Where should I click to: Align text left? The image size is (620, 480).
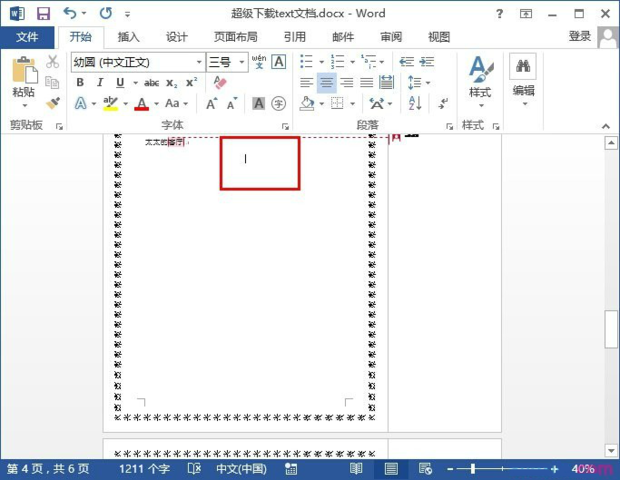tap(306, 83)
